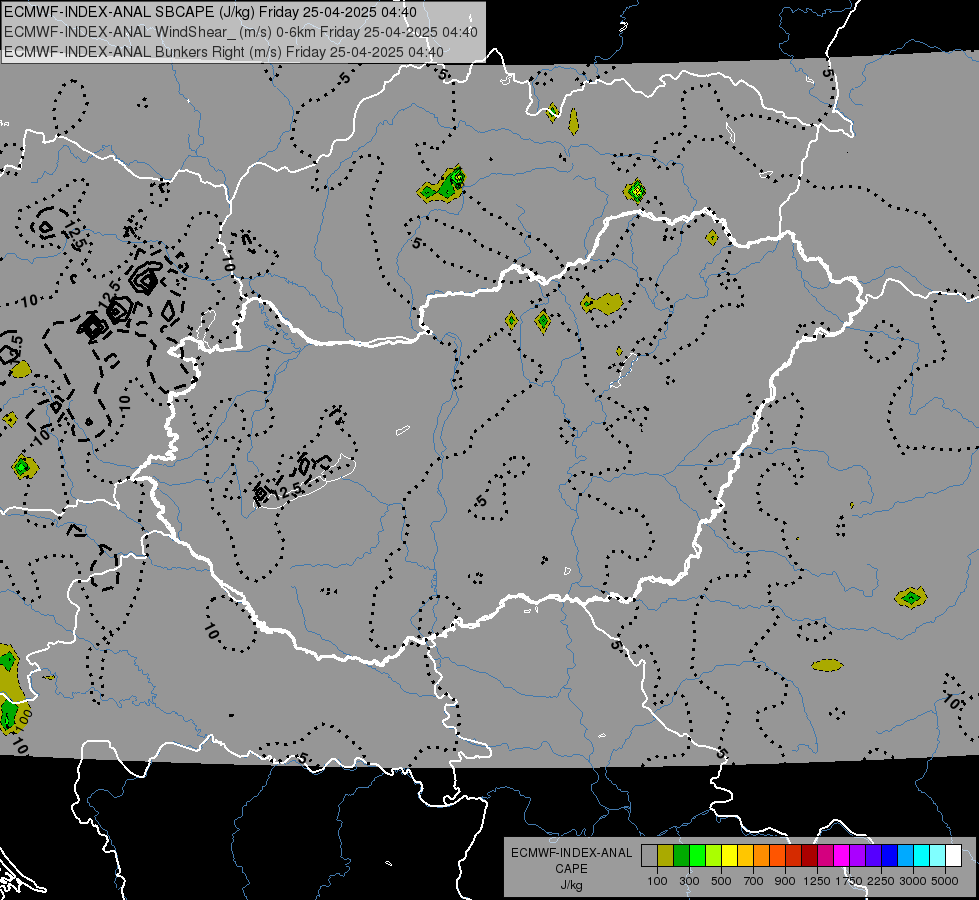The height and width of the screenshot is (900, 979).
Task: Select the pure blue 2250 legend swatch
Action: coord(890,855)
